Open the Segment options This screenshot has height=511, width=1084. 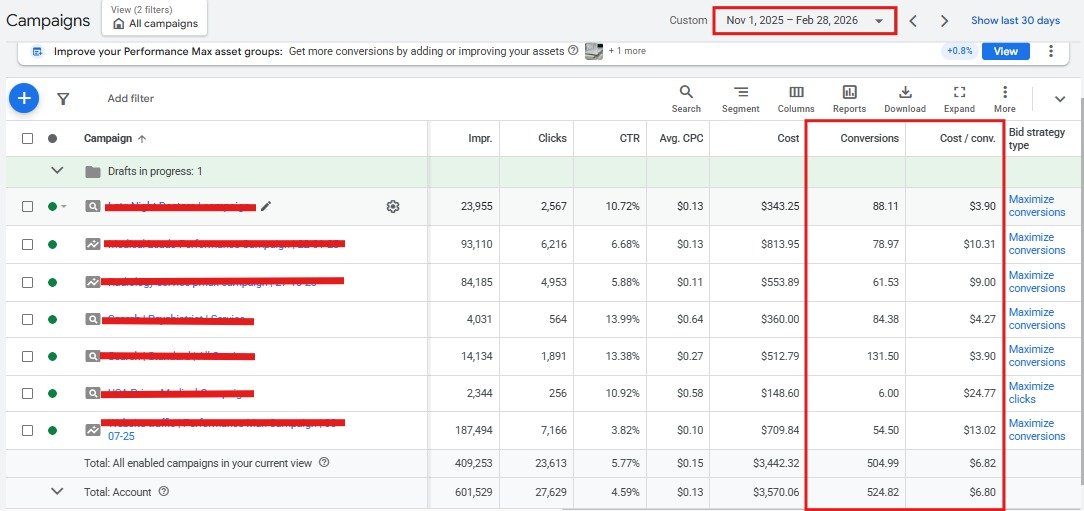click(x=740, y=98)
